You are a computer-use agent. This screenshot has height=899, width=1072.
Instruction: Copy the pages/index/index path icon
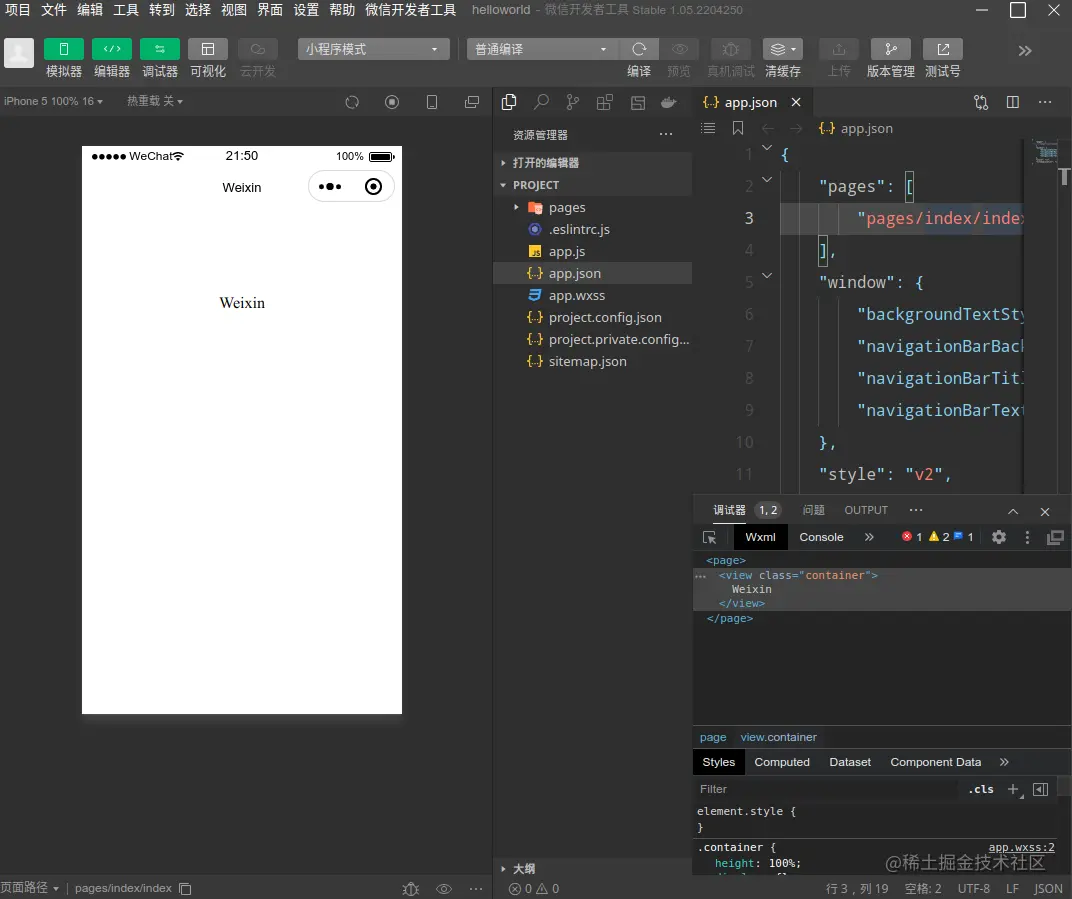point(185,889)
